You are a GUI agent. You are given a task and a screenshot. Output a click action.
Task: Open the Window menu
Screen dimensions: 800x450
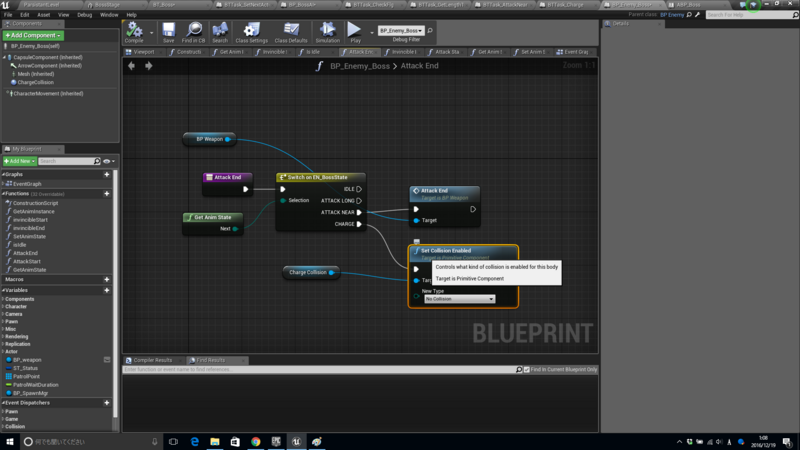coord(109,15)
